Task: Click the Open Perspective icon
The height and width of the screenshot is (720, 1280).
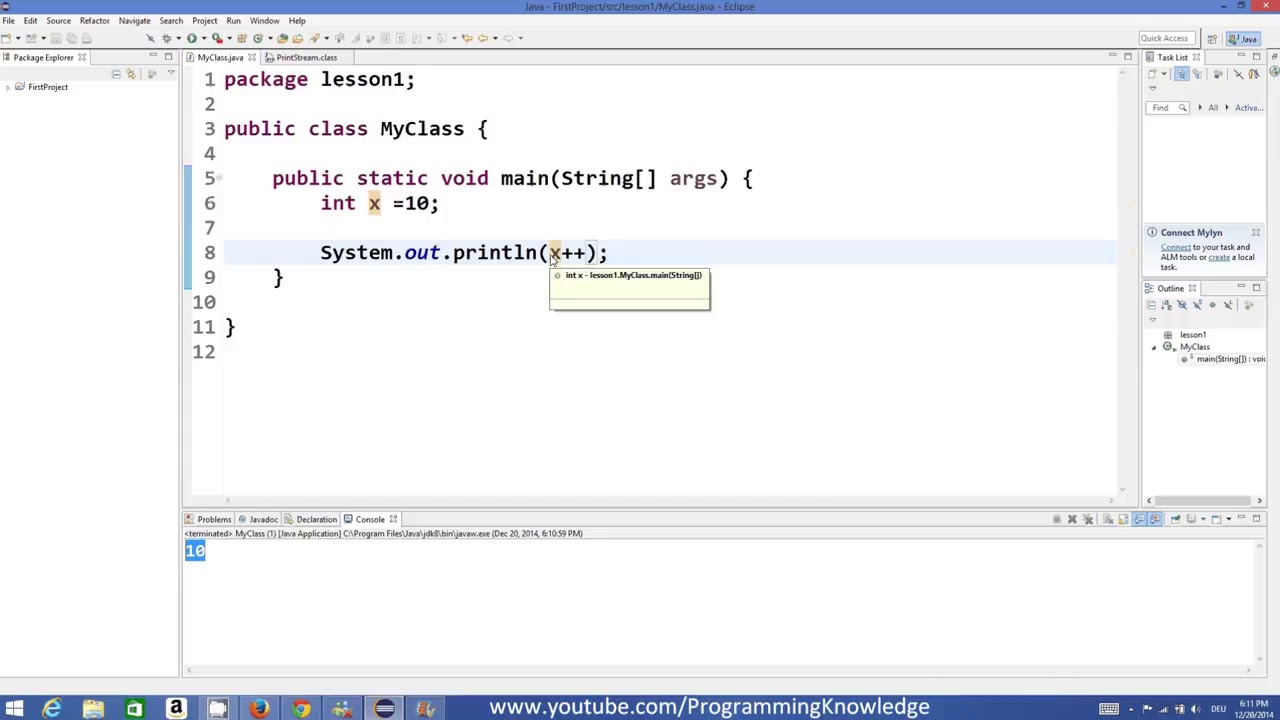Action: [1212, 38]
